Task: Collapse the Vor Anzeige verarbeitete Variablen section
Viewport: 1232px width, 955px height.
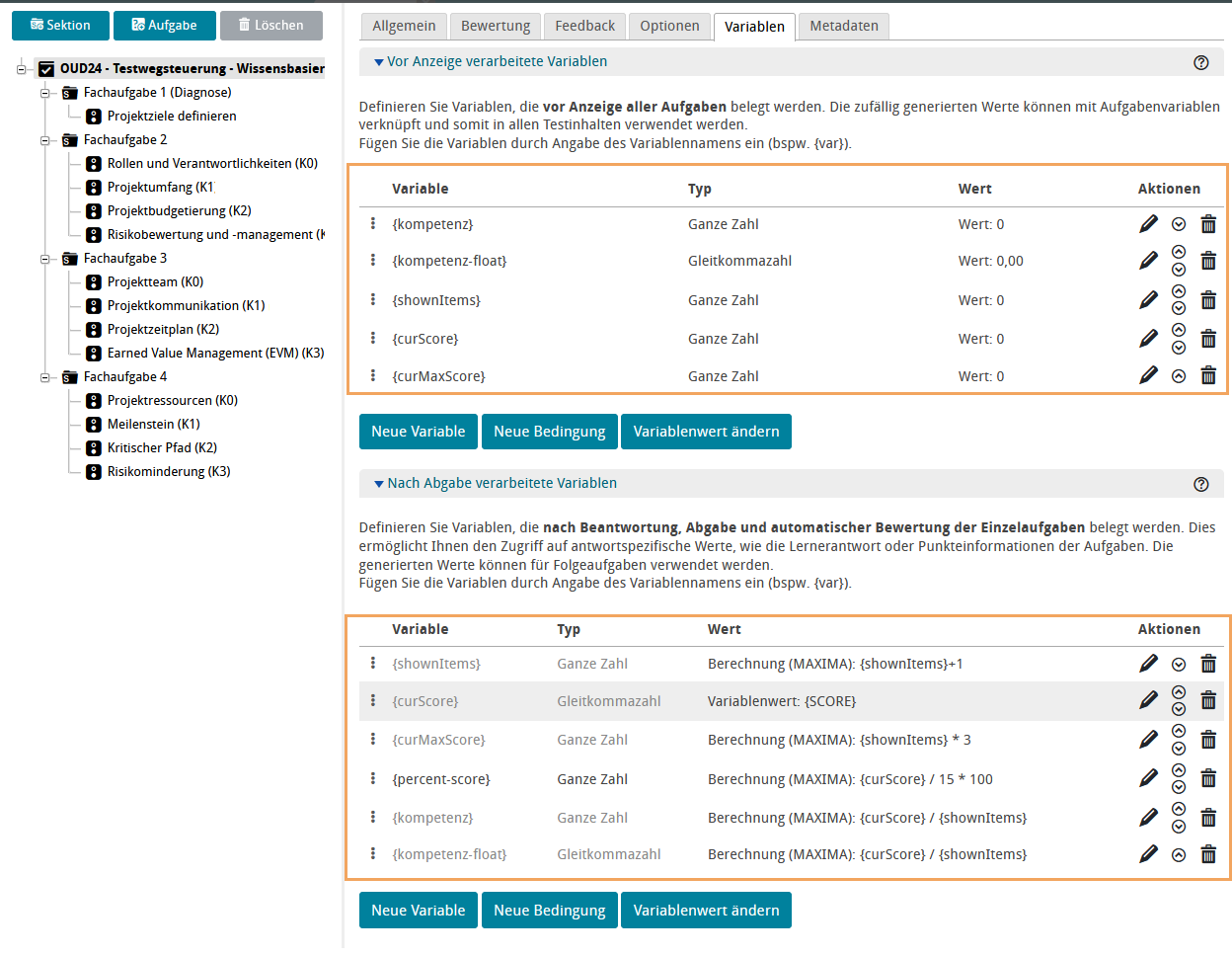Action: (x=379, y=62)
